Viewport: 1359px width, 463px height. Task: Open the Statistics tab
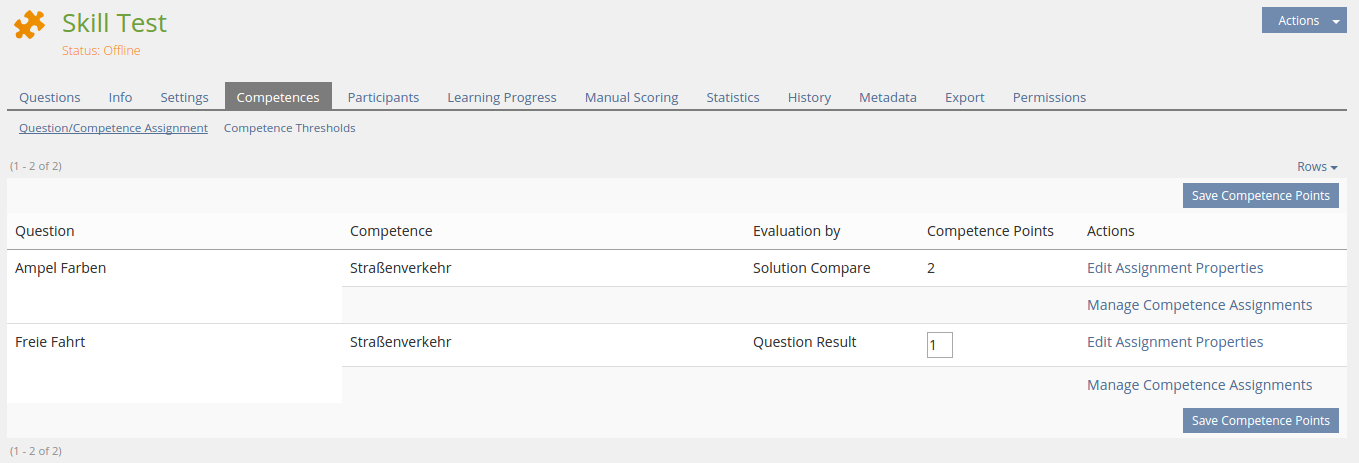[x=733, y=97]
